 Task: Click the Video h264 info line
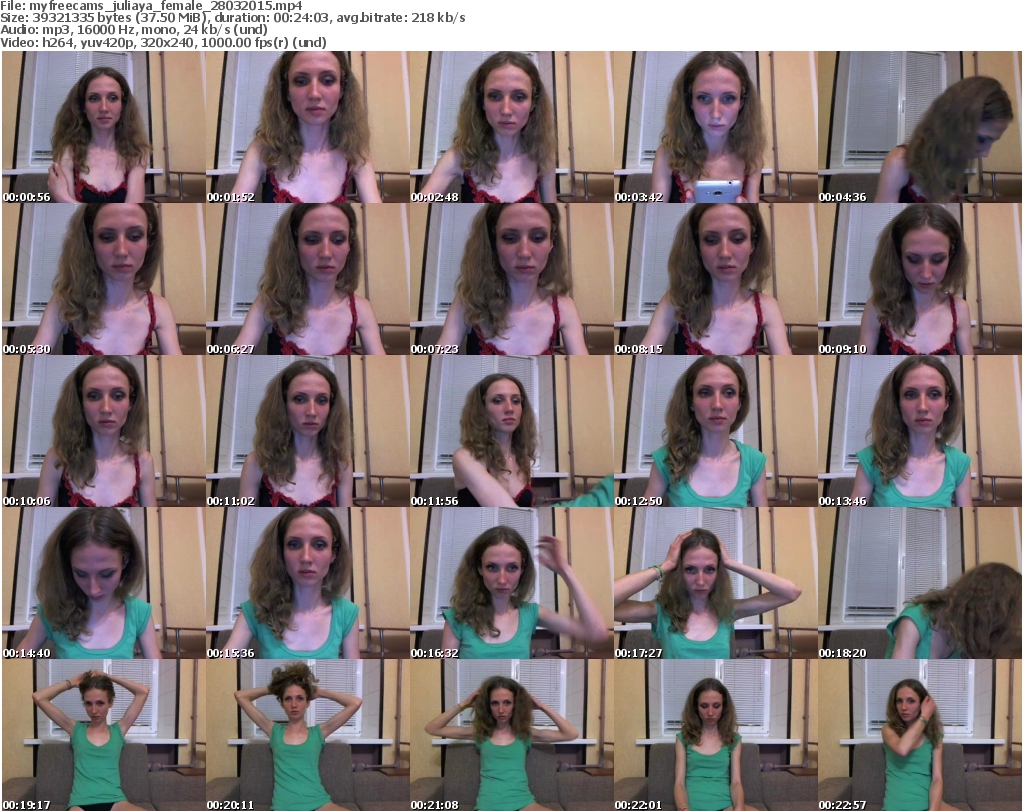(x=164, y=42)
